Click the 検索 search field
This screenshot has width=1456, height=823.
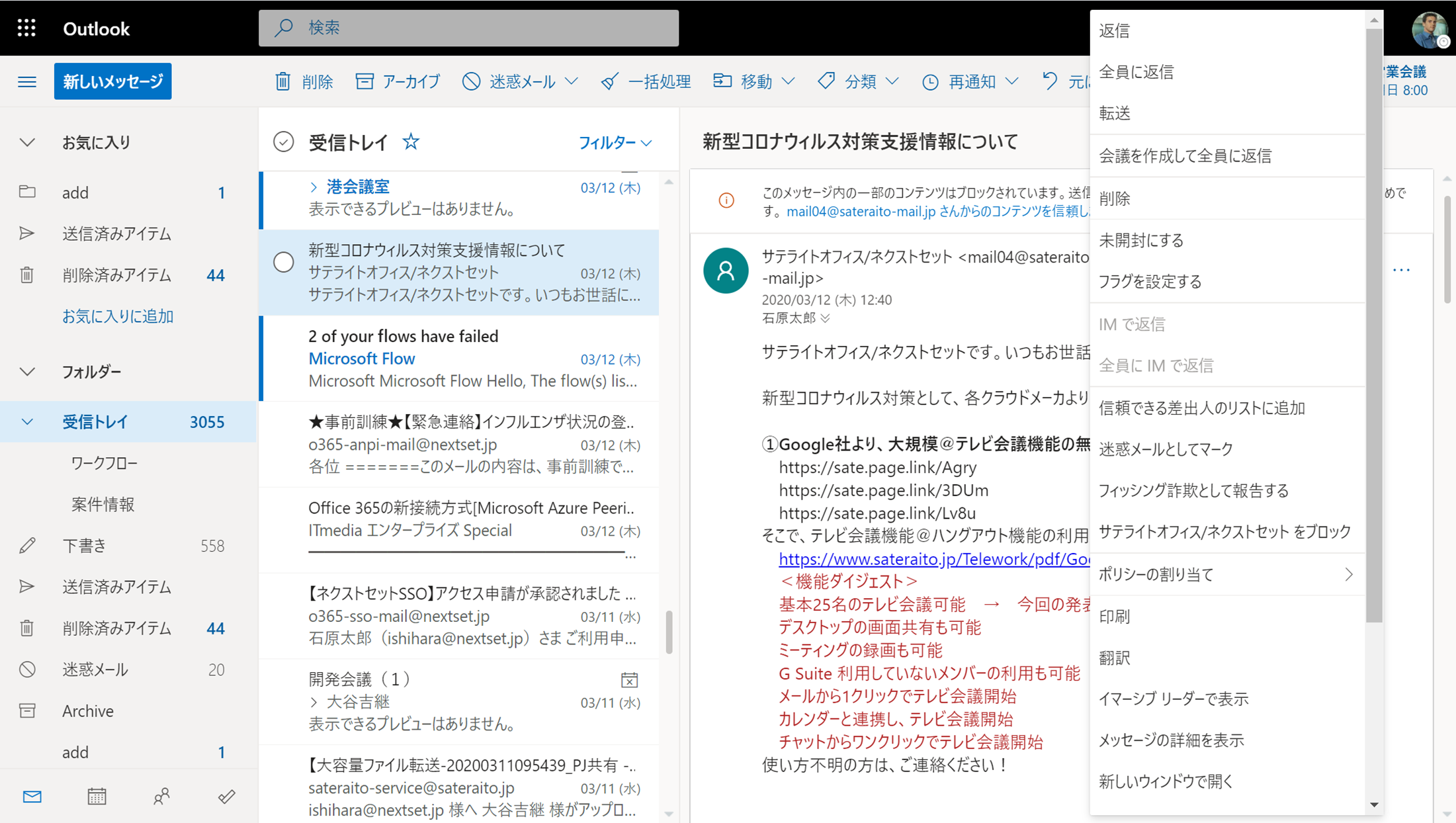tap(468, 28)
